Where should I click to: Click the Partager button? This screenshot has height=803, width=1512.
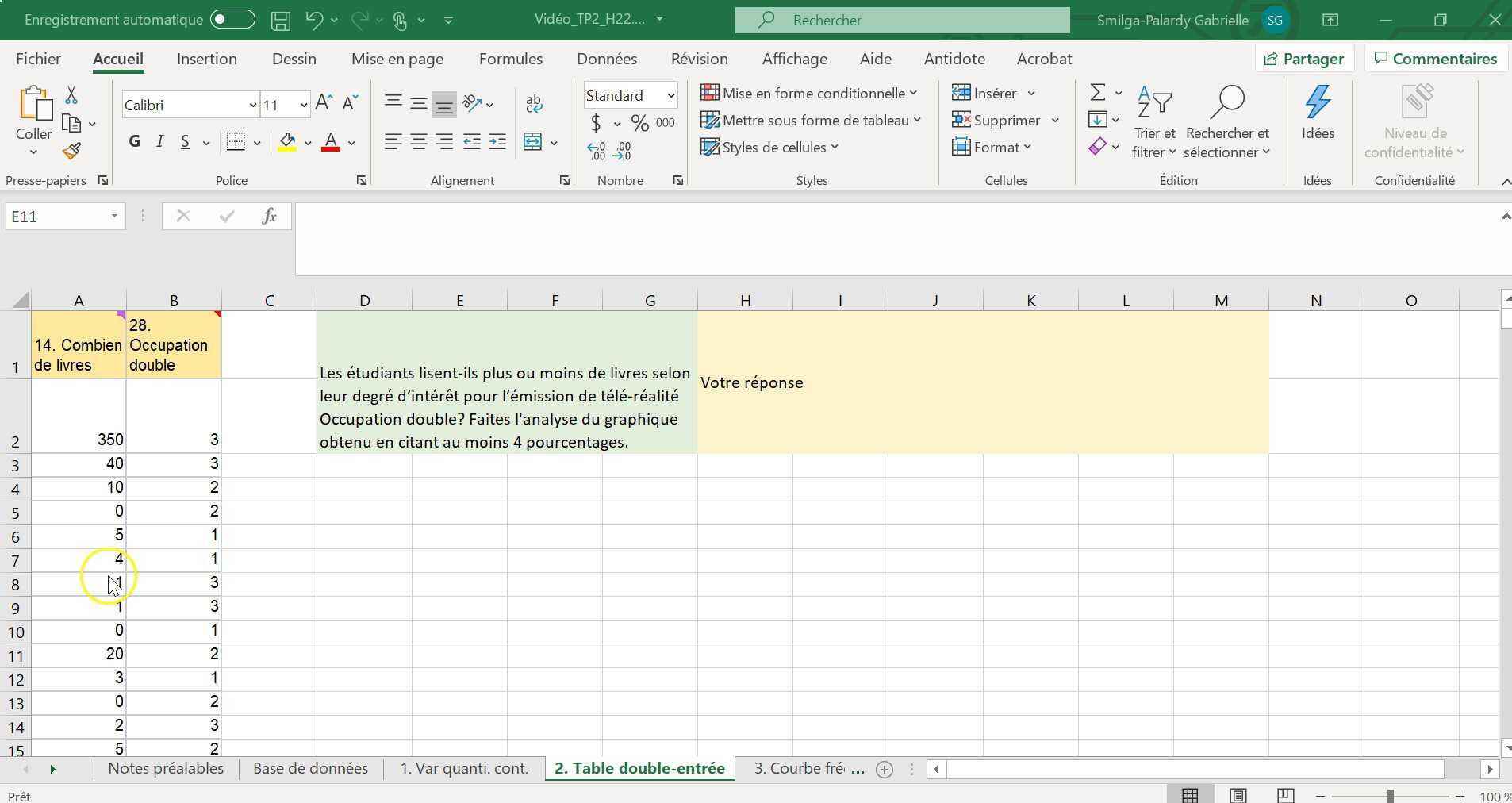1304,59
